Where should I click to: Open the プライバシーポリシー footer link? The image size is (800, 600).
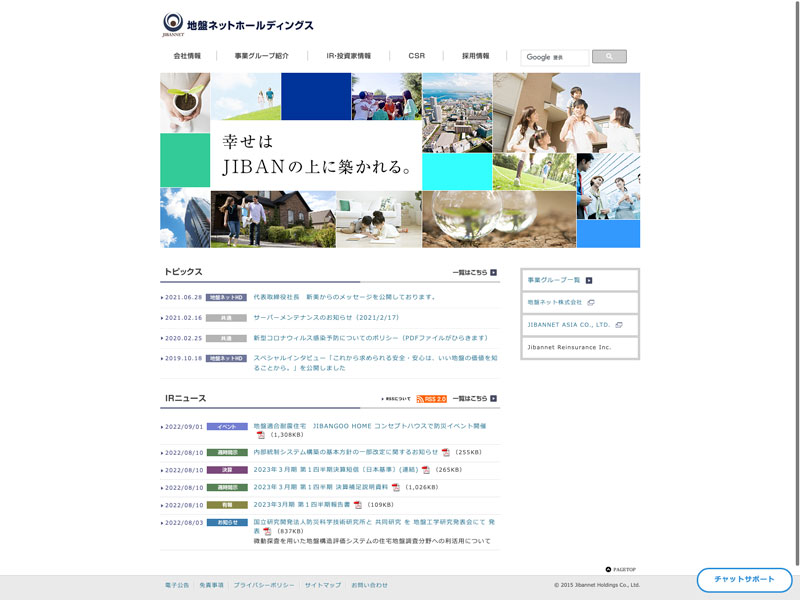tap(264, 585)
